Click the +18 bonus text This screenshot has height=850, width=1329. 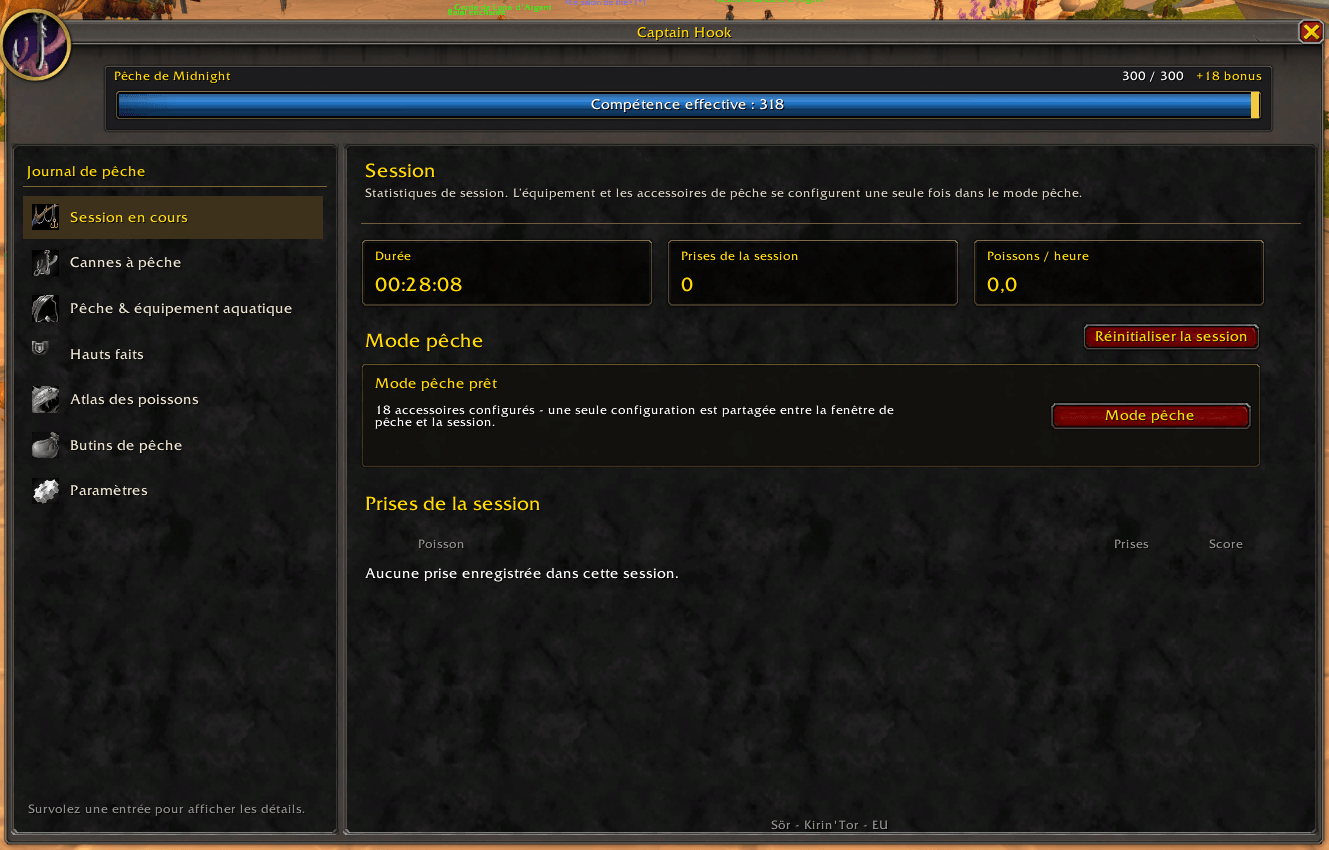coord(1229,76)
